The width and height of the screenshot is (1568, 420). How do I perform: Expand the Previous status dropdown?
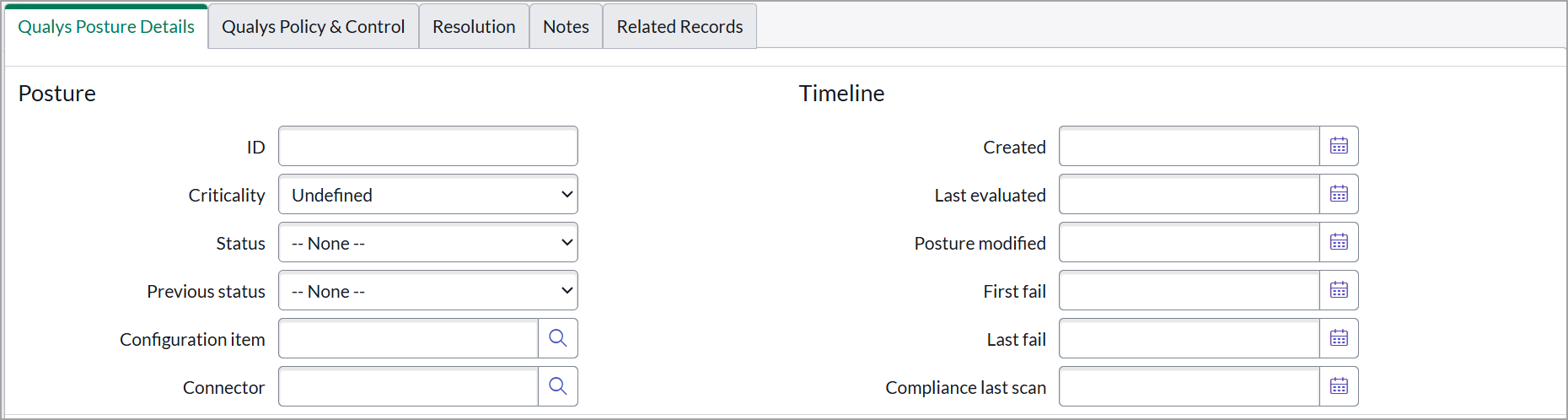click(x=427, y=291)
